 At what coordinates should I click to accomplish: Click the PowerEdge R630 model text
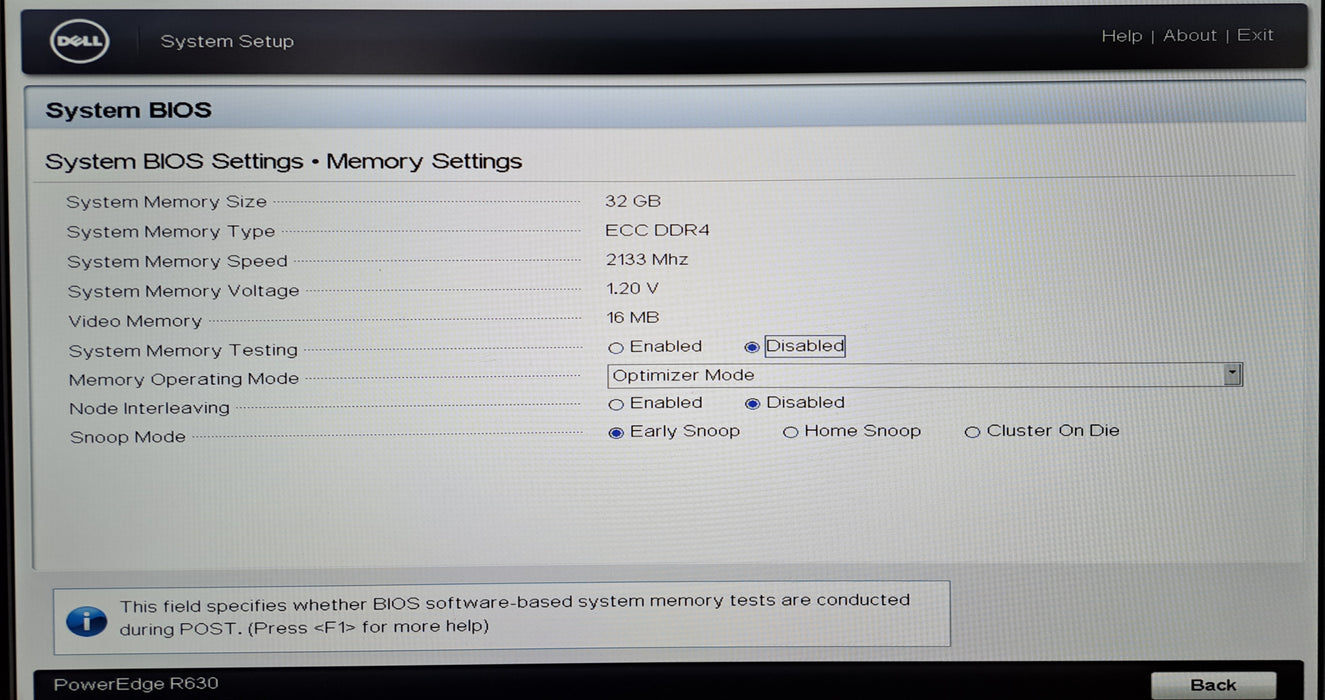click(x=136, y=684)
